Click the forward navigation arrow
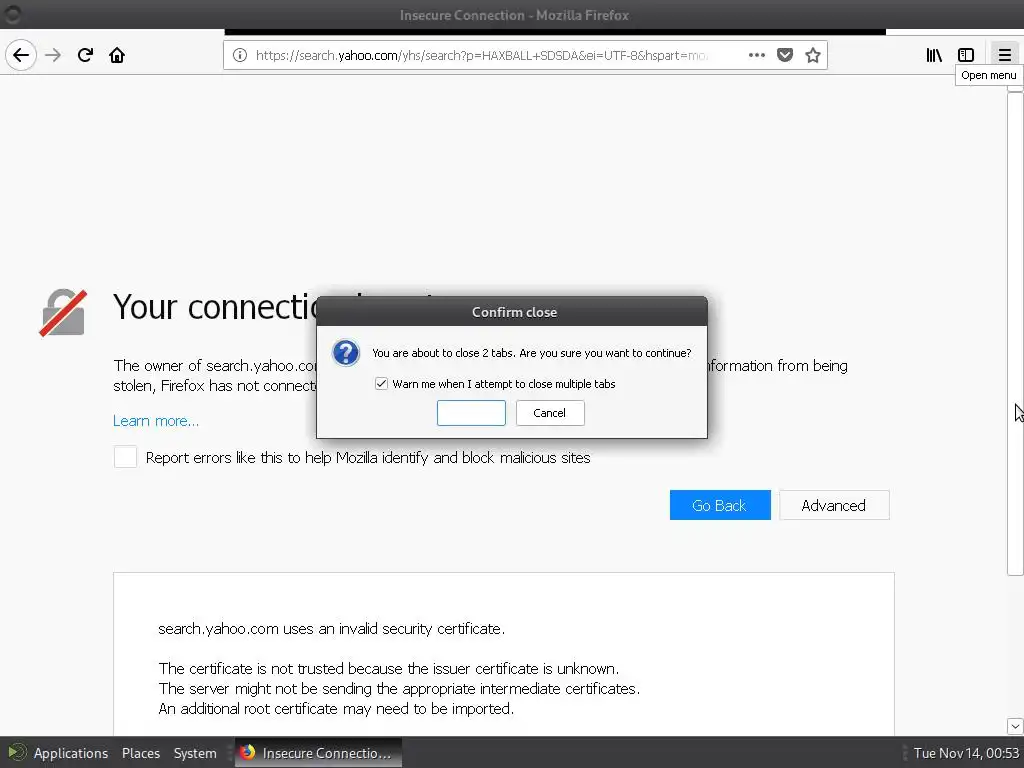This screenshot has height=768, width=1024. [x=53, y=55]
